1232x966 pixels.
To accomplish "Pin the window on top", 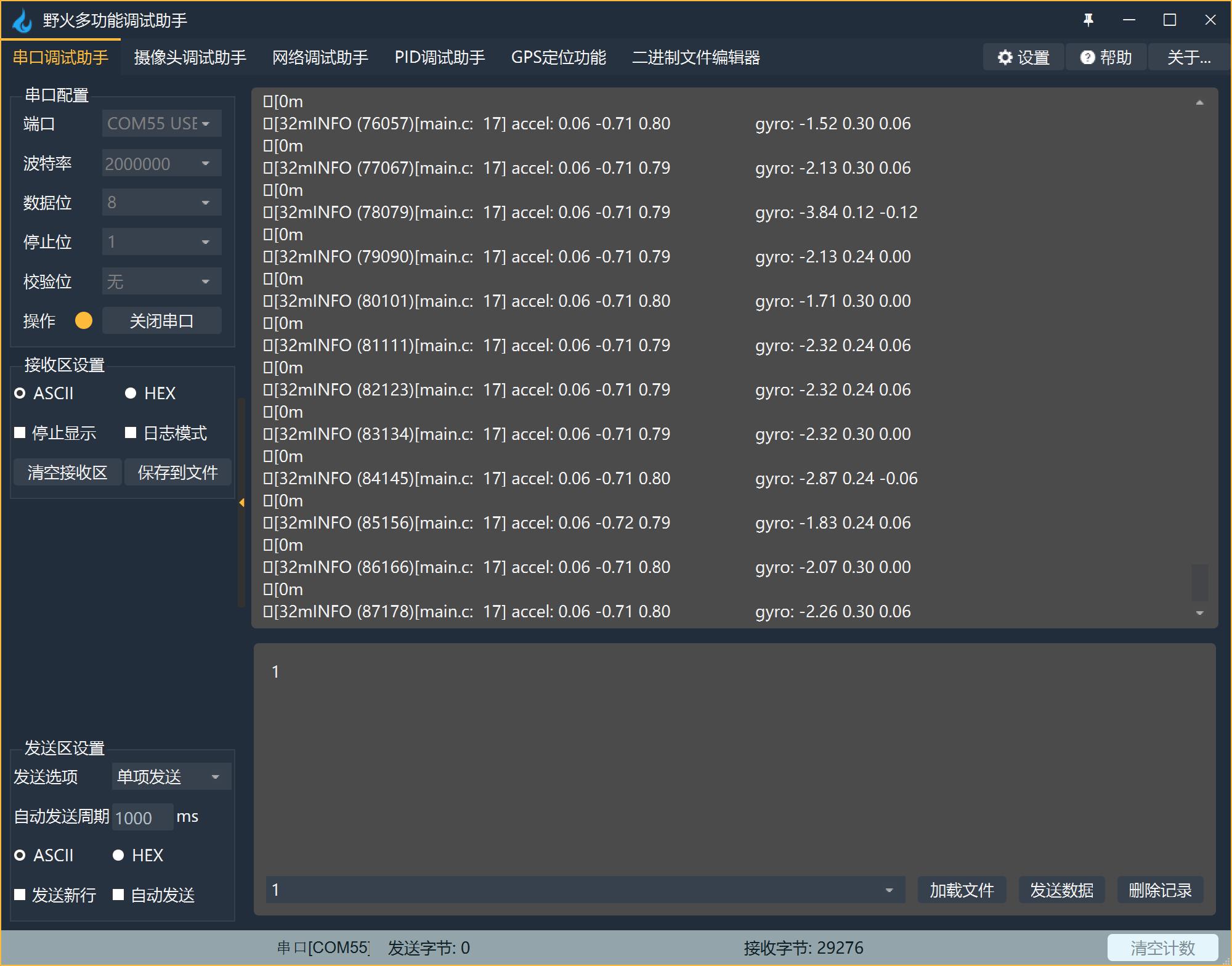I will [x=1088, y=20].
